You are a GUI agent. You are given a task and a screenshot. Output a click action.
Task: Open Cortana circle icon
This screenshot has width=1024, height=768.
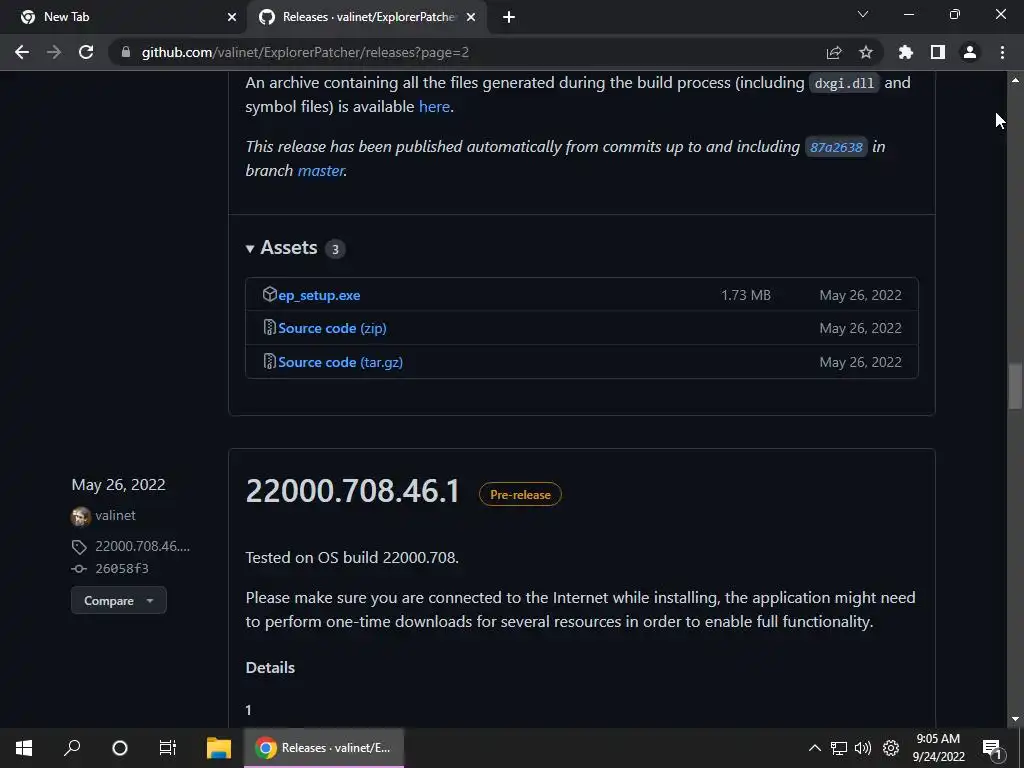120,748
